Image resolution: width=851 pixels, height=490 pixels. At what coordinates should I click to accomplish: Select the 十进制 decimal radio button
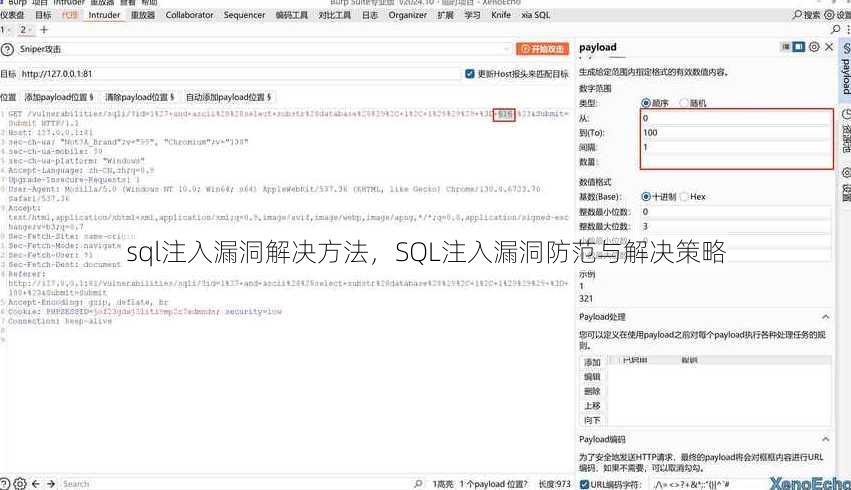pos(646,196)
